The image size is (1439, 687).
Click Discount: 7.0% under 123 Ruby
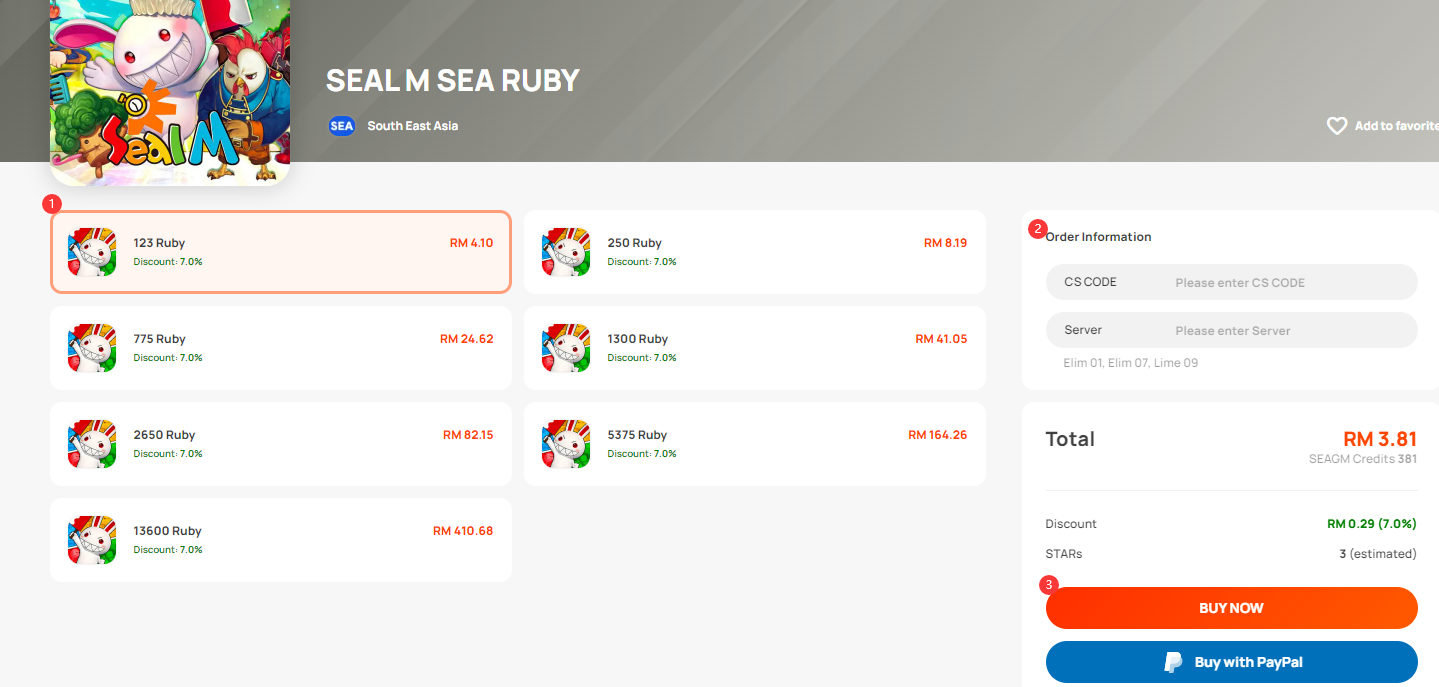168,262
